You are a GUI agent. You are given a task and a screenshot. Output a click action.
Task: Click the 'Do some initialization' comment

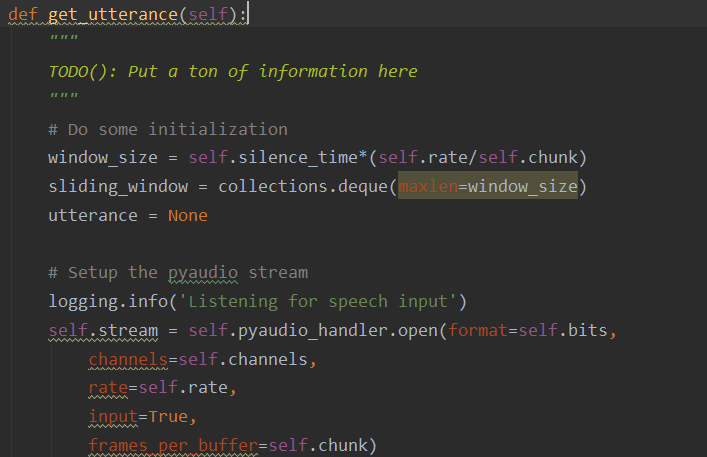pos(167,129)
